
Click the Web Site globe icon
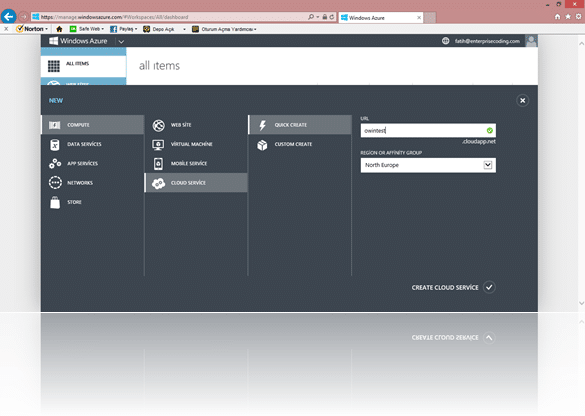click(x=158, y=125)
